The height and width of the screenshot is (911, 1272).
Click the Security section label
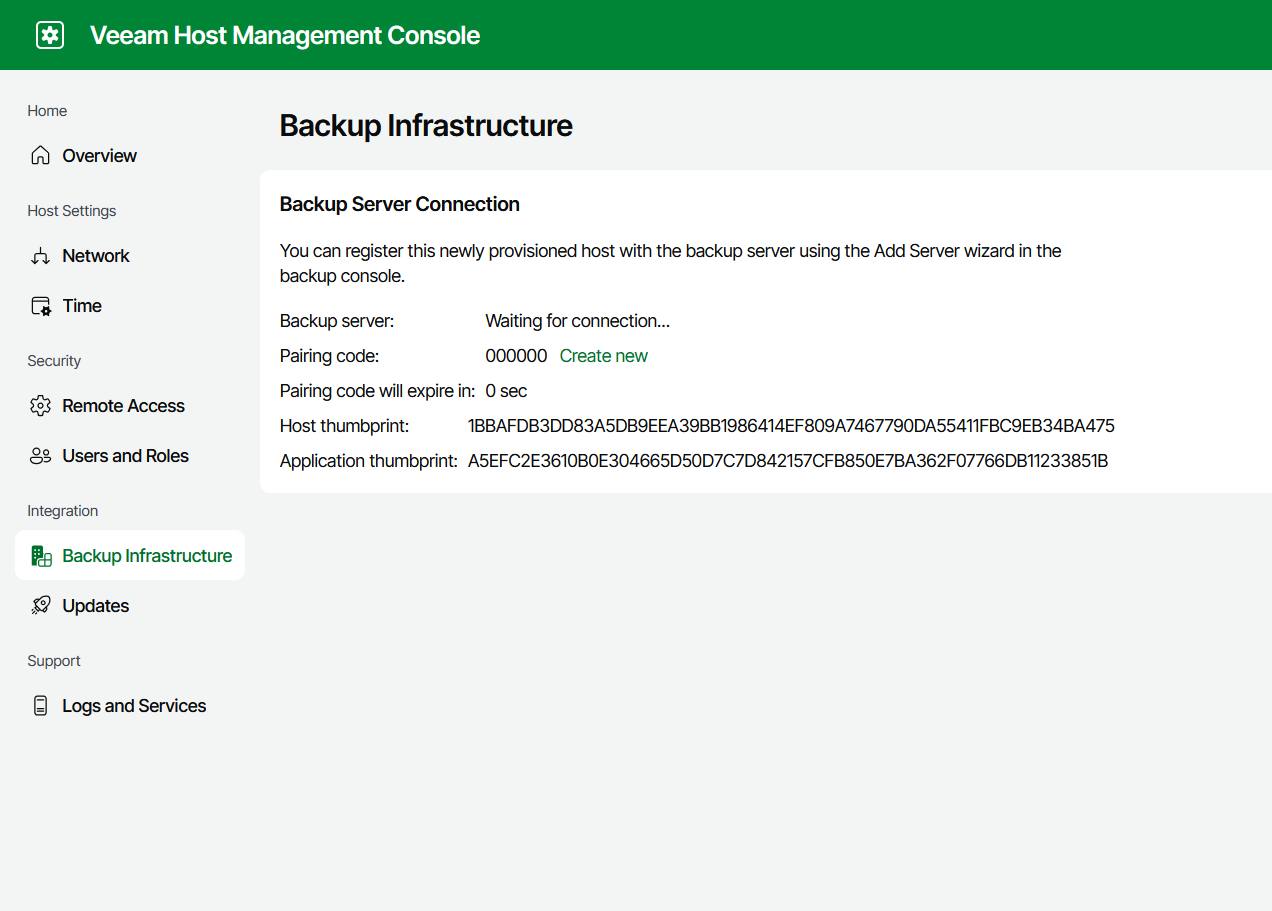pos(54,361)
